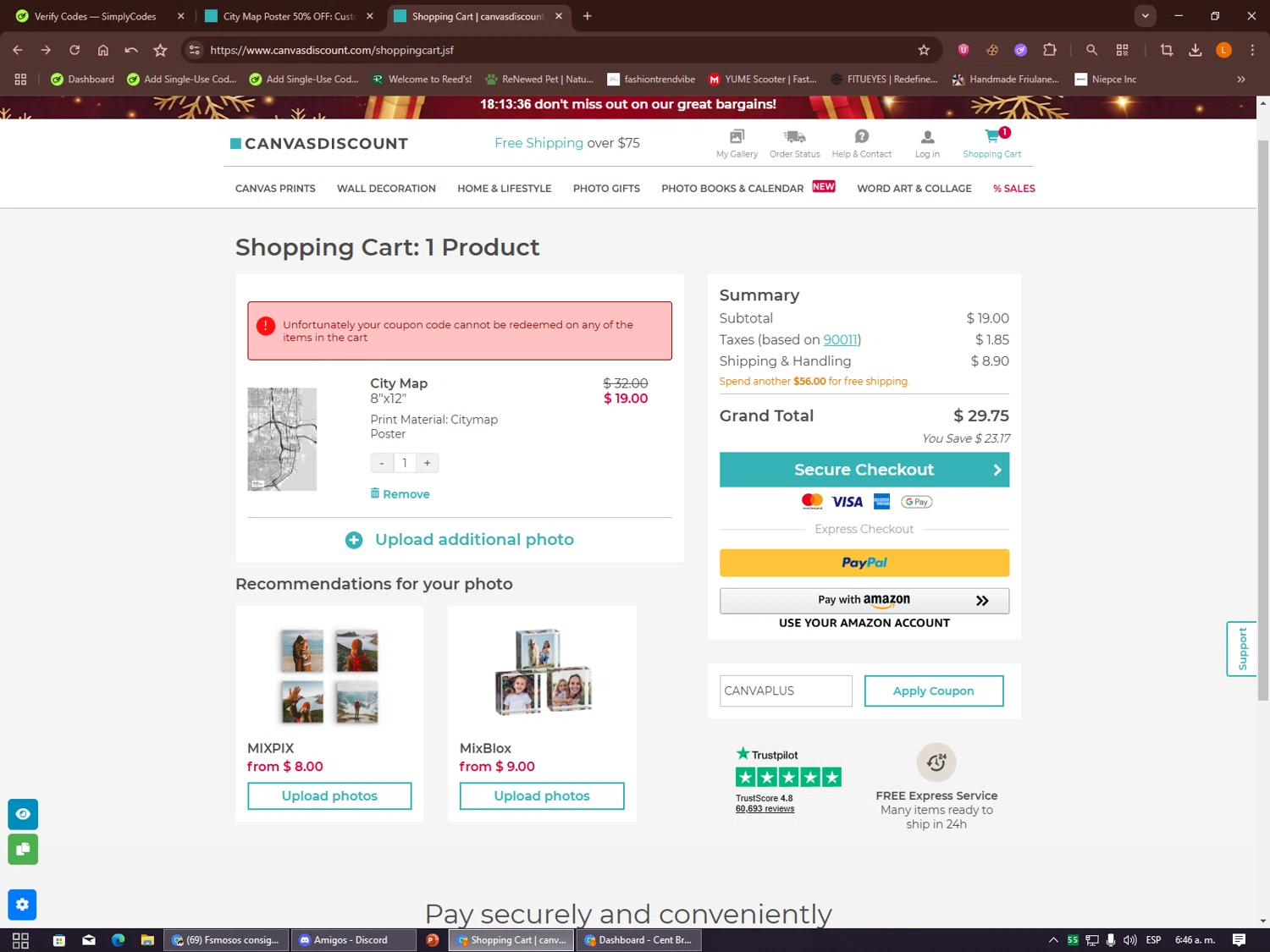The image size is (1270, 952).
Task: Click Upload additional photo link
Action: [474, 540]
